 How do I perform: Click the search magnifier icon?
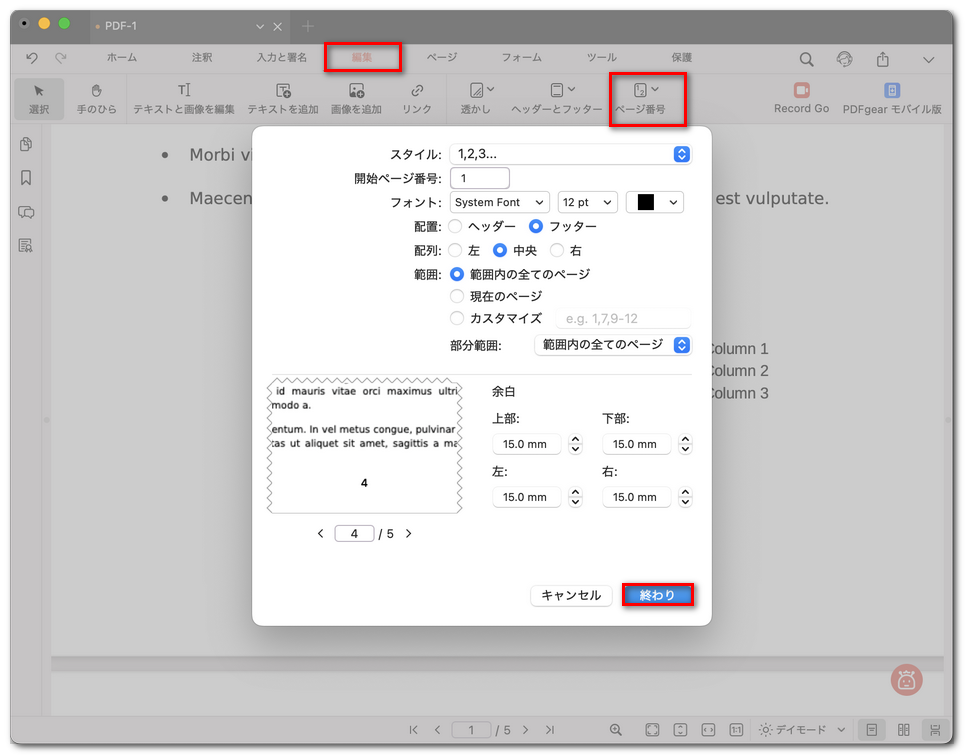click(x=806, y=59)
